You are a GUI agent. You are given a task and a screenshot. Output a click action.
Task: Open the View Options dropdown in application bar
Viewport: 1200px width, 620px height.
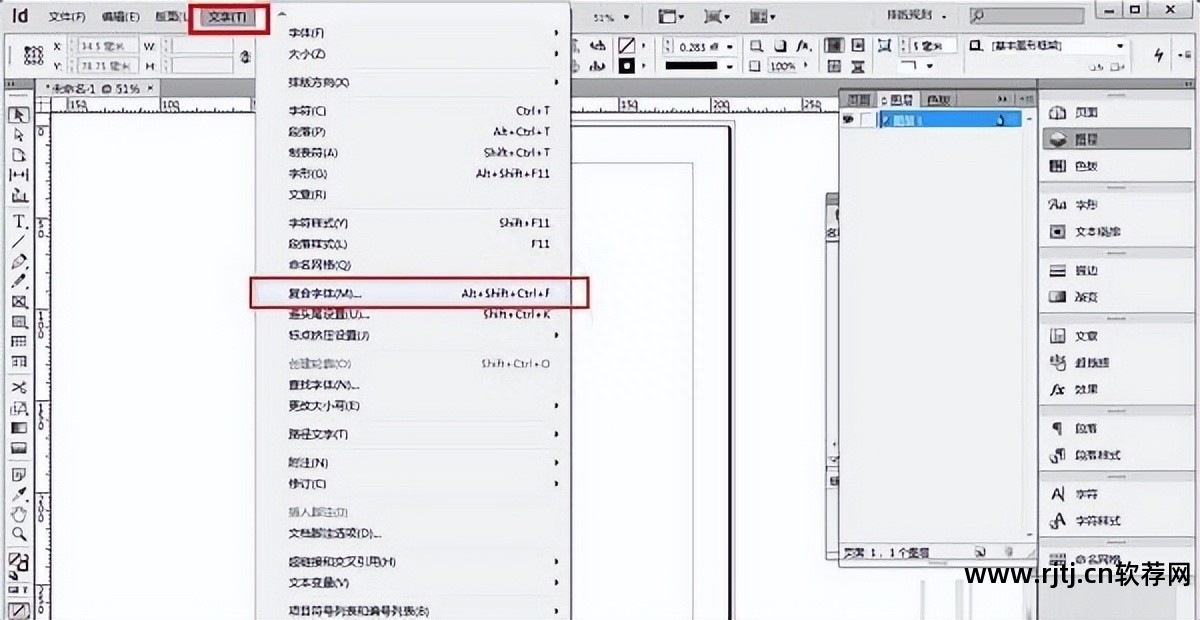point(671,17)
